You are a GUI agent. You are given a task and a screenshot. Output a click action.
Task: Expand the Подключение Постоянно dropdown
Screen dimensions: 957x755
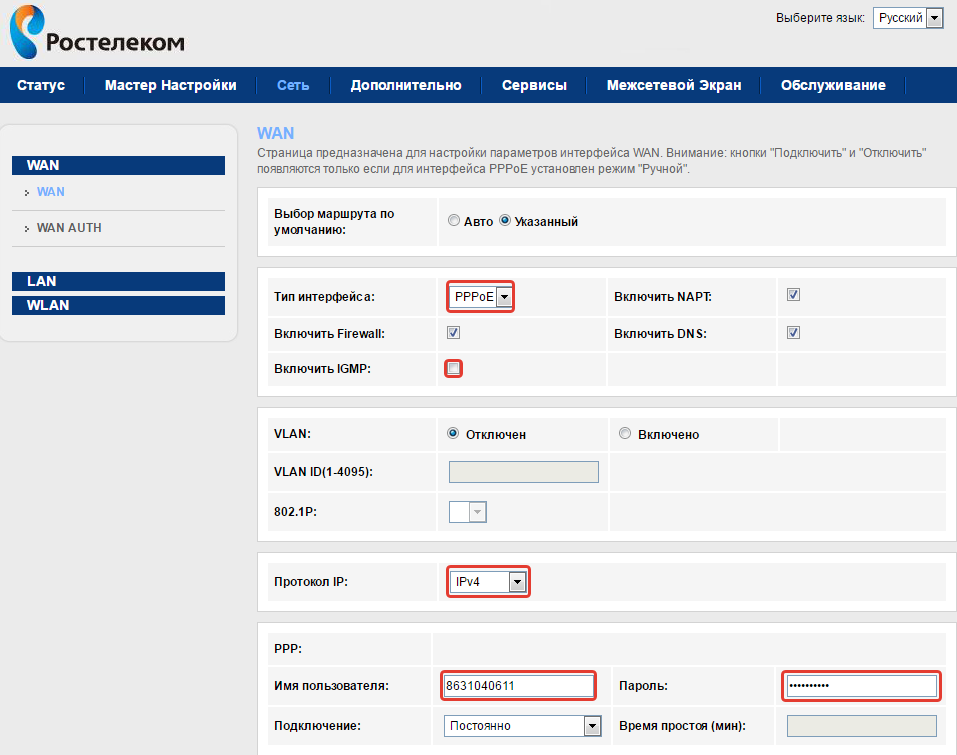(522, 726)
